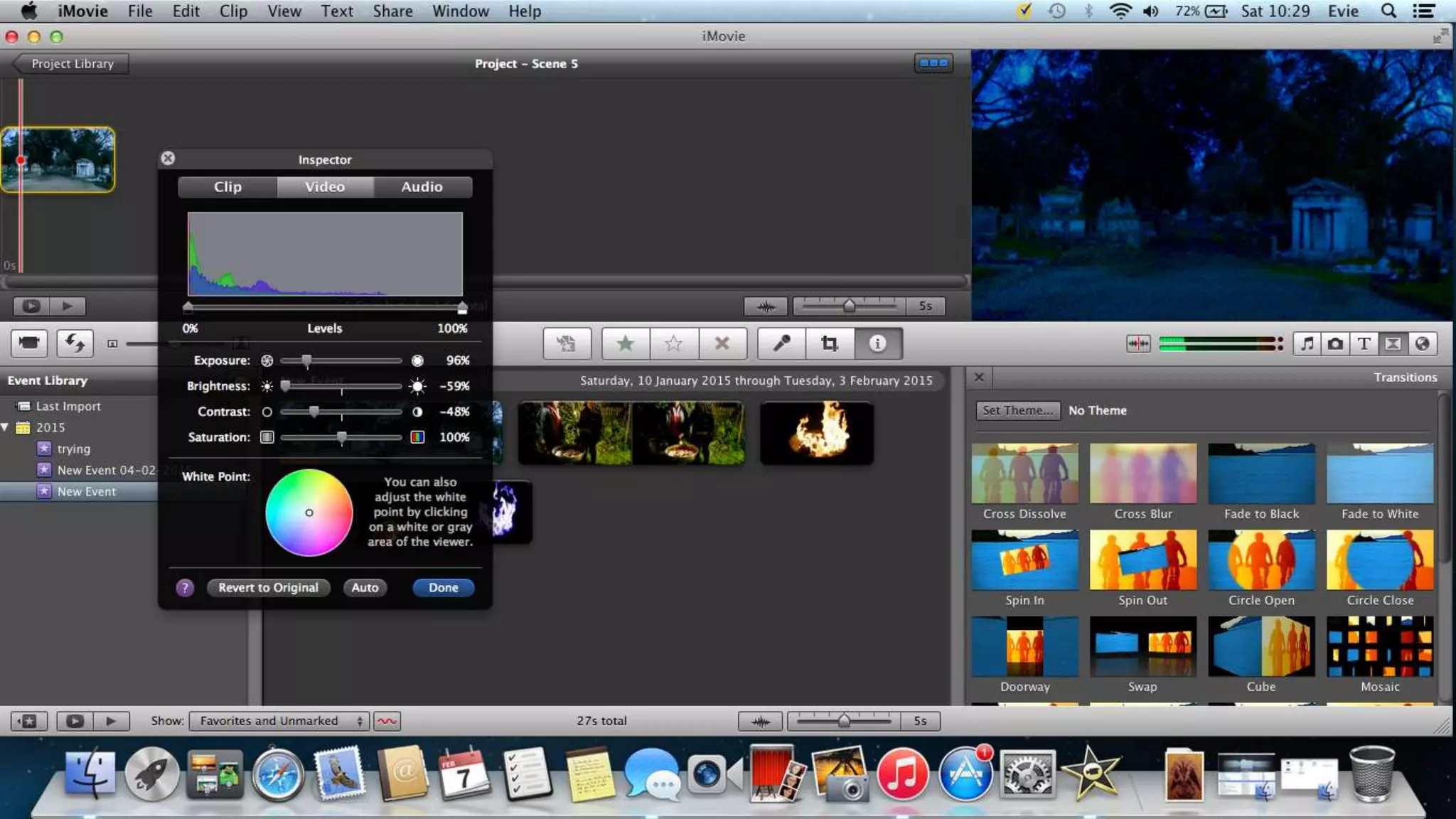Play selected events from the beginning
1456x819 pixels.
click(111, 721)
